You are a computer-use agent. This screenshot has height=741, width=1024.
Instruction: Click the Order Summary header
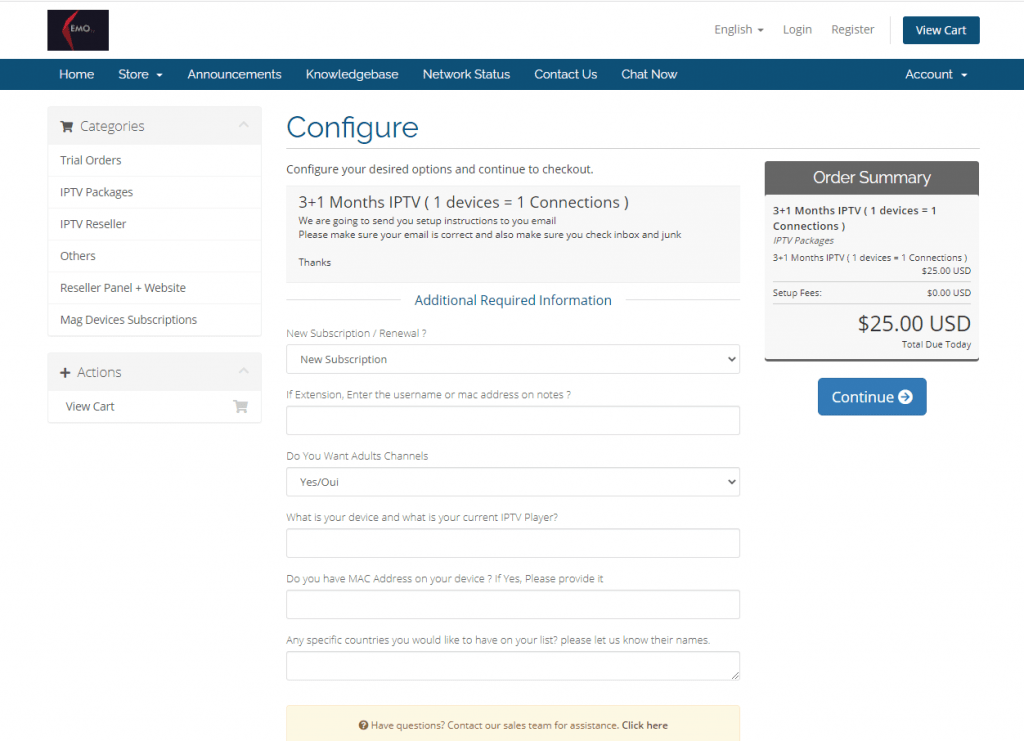[x=872, y=178]
